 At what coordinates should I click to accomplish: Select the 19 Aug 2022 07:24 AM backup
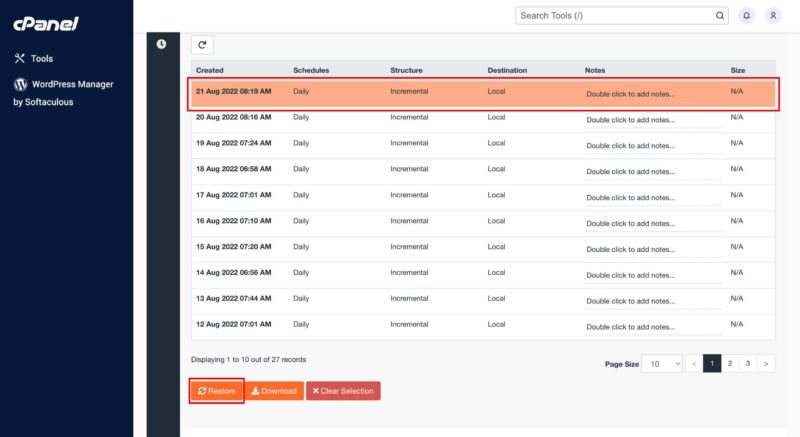tap(483, 145)
